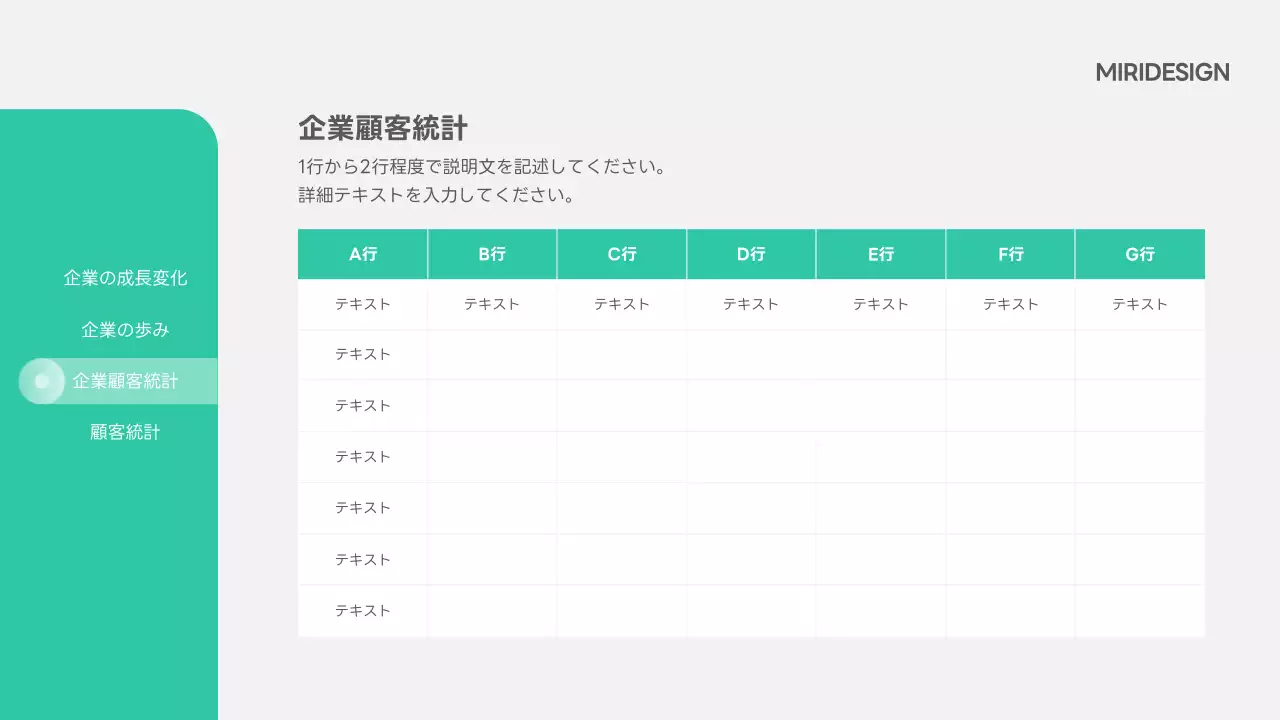This screenshot has width=1280, height=720.
Task: Click the 企業顧客統計 slide title
Action: coord(385,128)
